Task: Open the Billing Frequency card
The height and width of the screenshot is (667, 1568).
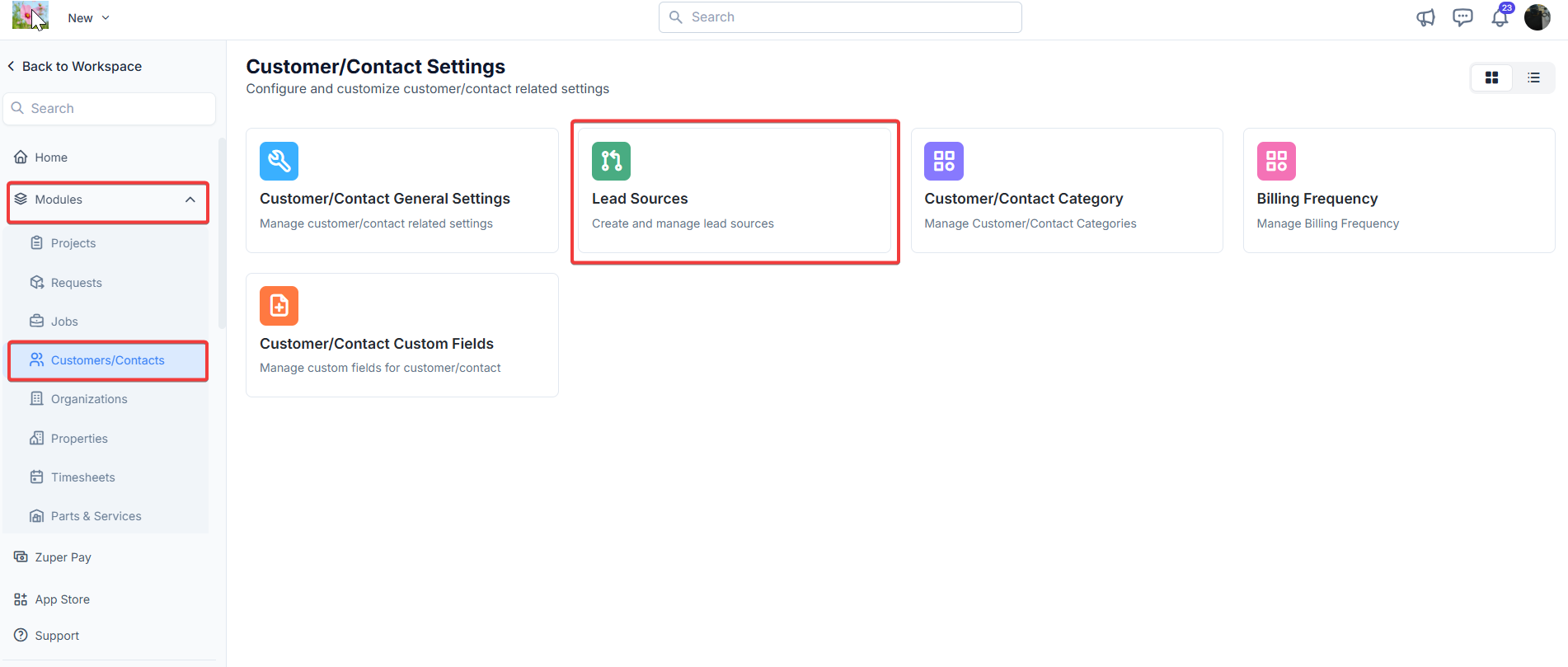Action: (1399, 190)
